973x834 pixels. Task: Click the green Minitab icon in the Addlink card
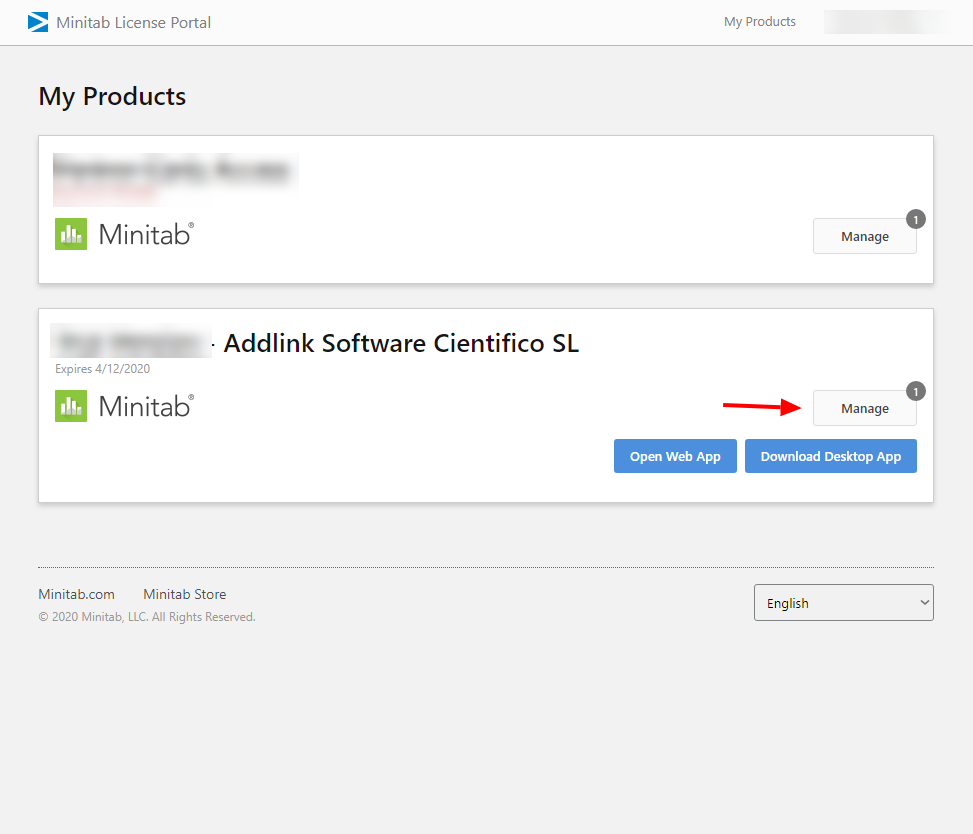coord(71,406)
